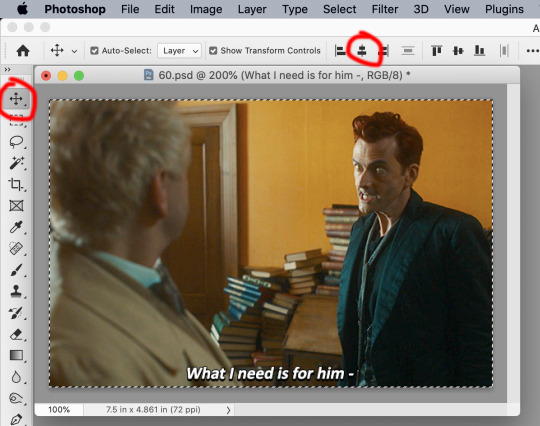Viewport: 540px width, 426px height.
Task: Open the View menu
Action: pyautogui.click(x=456, y=9)
